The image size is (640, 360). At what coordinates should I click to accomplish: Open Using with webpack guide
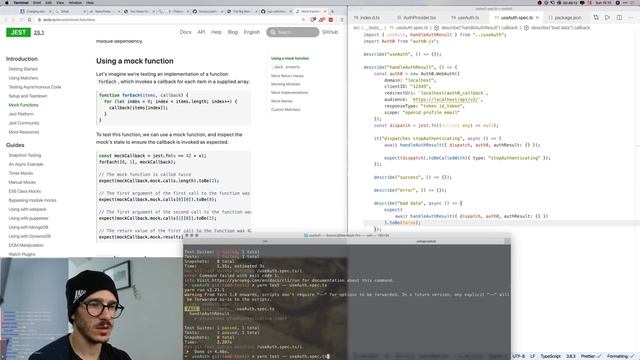tap(27, 209)
